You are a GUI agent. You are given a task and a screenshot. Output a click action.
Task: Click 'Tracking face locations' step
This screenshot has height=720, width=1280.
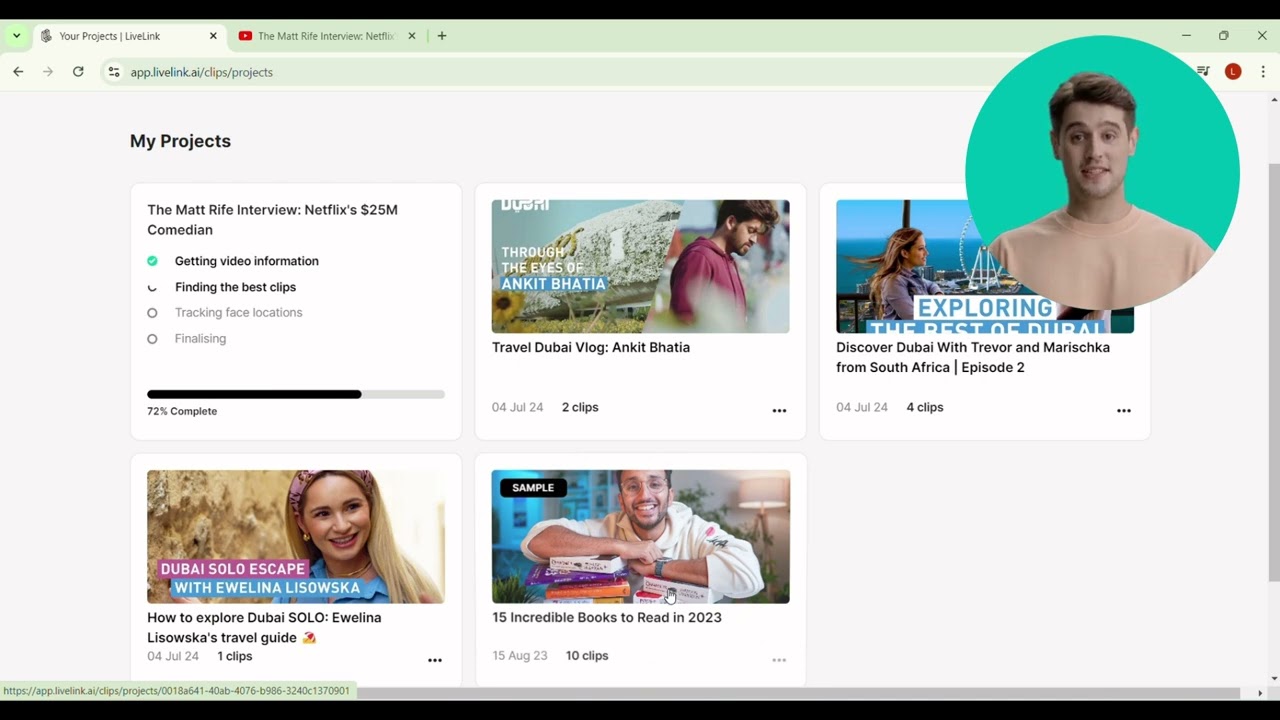(238, 313)
